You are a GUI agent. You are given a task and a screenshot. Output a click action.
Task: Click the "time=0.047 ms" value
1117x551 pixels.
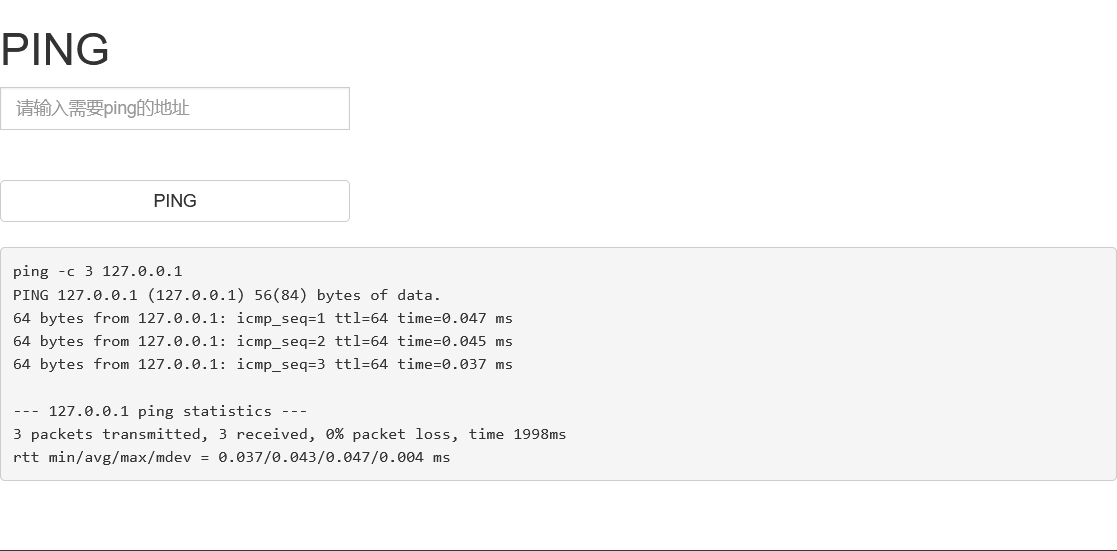(455, 318)
